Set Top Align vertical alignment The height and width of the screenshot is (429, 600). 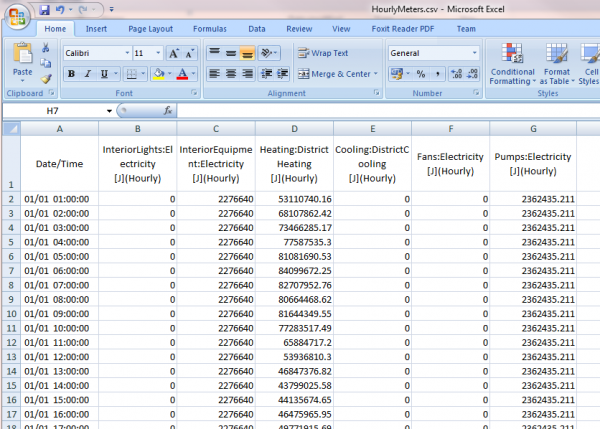point(214,53)
